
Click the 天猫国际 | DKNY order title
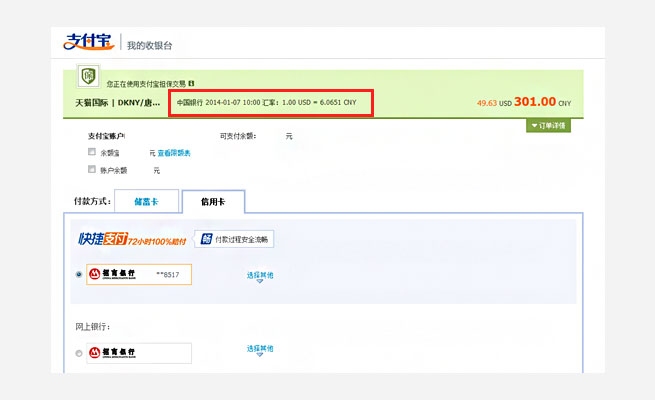[117, 103]
